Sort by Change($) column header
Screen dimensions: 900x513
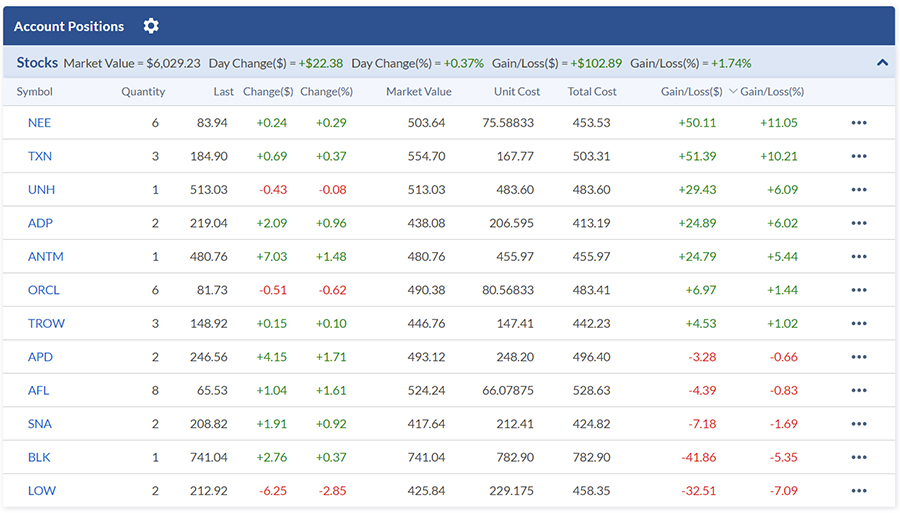[x=268, y=92]
